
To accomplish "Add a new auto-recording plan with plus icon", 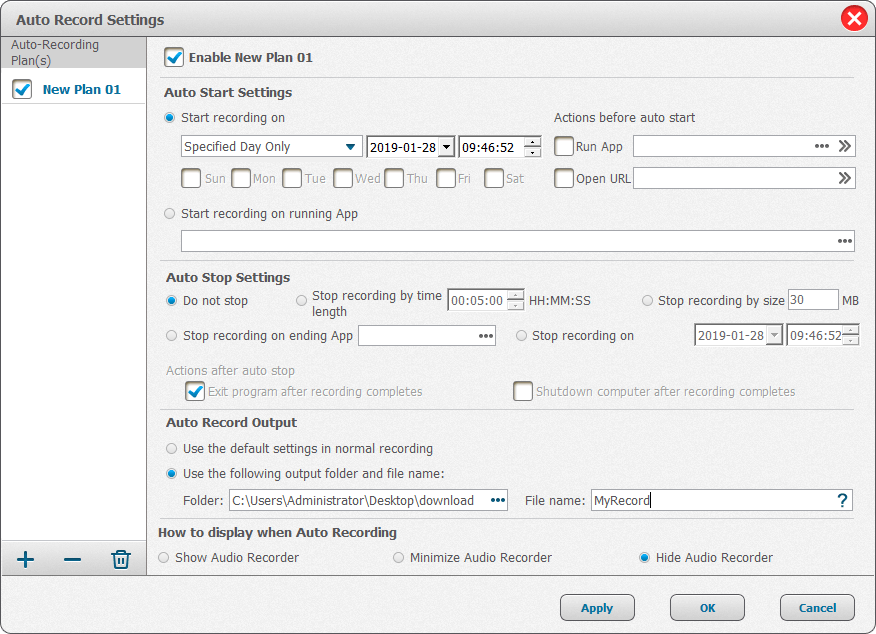I will click(x=25, y=559).
